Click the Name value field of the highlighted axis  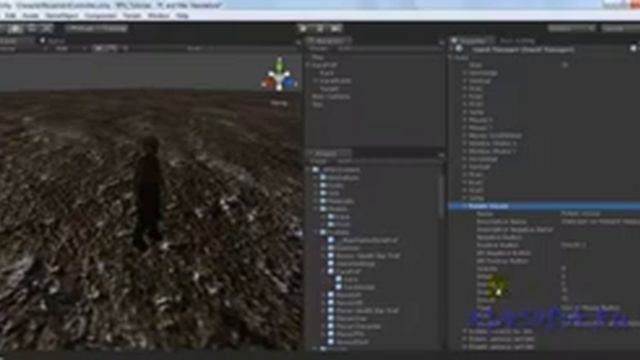point(600,213)
